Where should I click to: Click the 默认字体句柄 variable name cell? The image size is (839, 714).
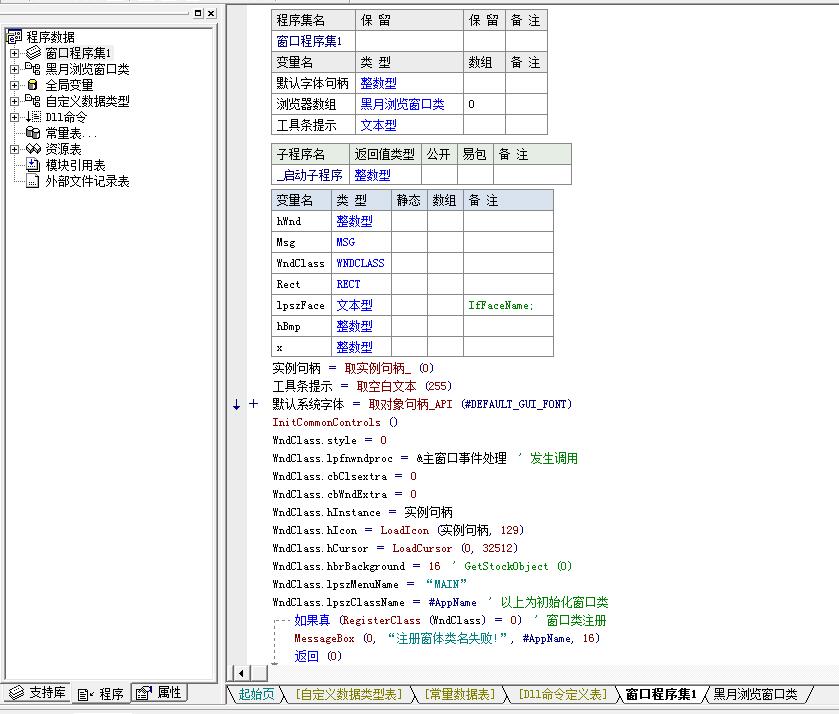coord(313,83)
